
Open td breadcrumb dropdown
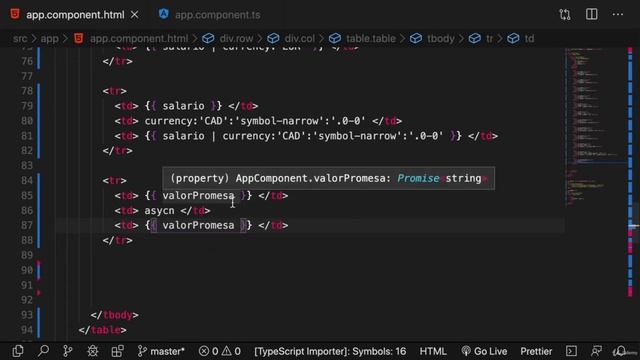coord(520,38)
